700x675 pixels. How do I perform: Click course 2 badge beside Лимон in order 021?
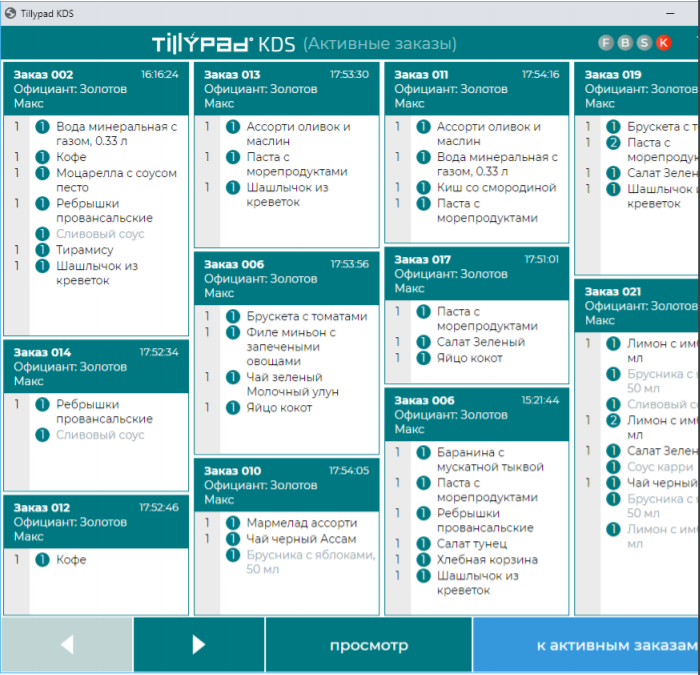(613, 420)
